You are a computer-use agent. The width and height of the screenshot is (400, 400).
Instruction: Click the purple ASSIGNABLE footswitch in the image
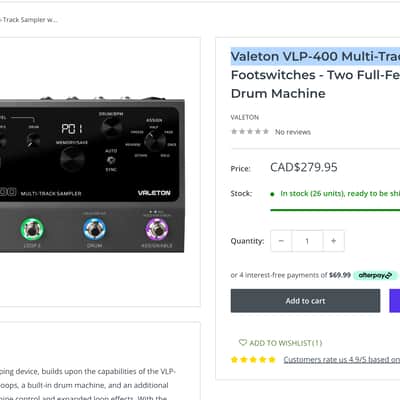(157, 229)
